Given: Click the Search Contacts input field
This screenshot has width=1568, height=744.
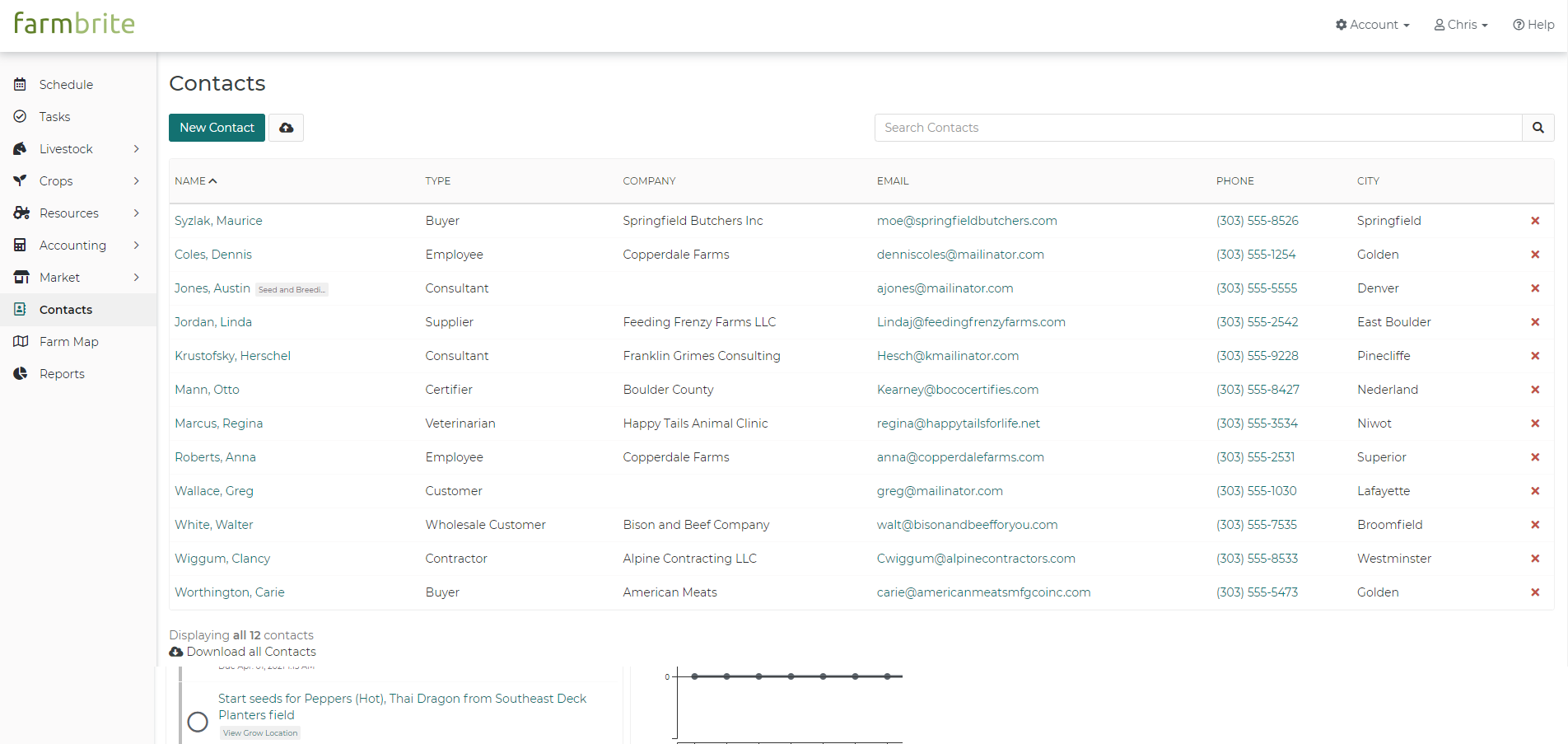Looking at the screenshot, I should click(1198, 128).
